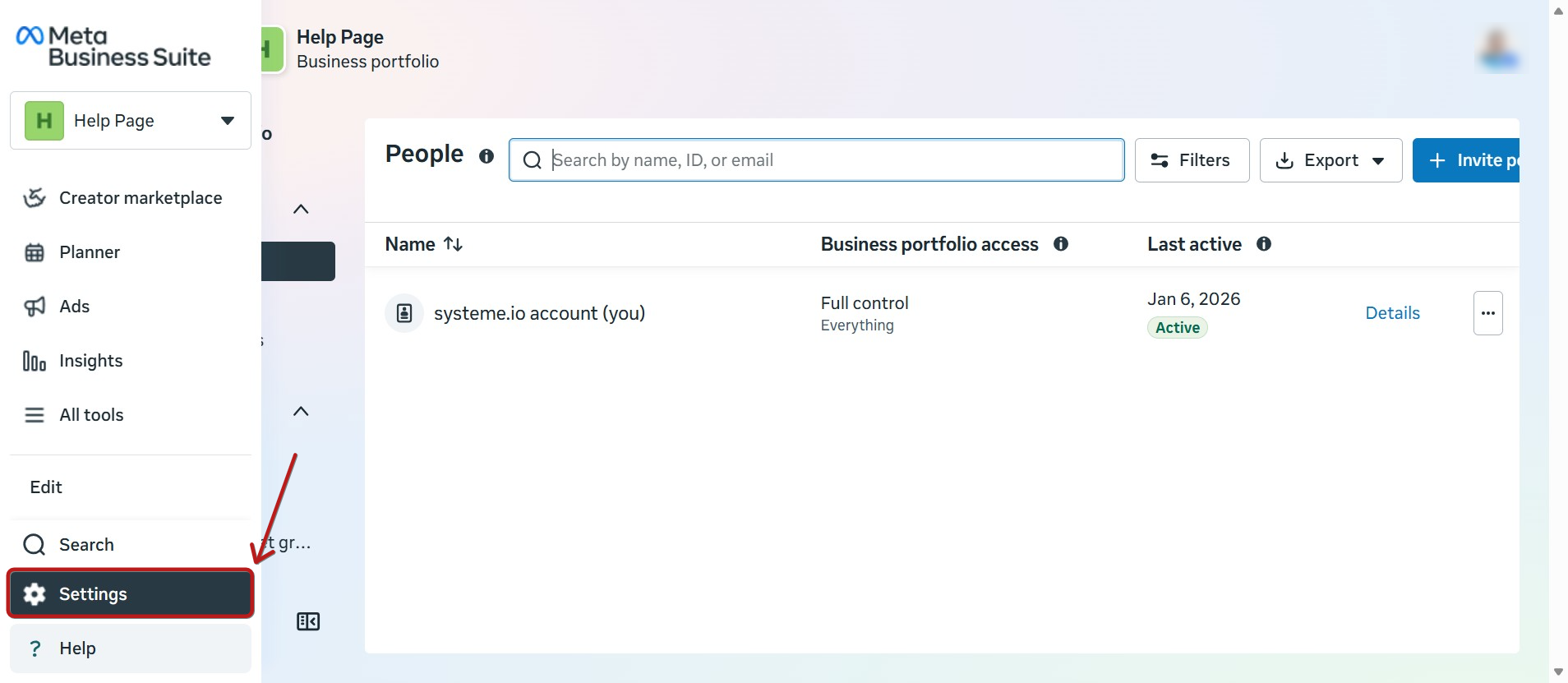This screenshot has height=683, width=1568.
Task: Click the Search magnifier icon in sidebar
Action: [35, 545]
